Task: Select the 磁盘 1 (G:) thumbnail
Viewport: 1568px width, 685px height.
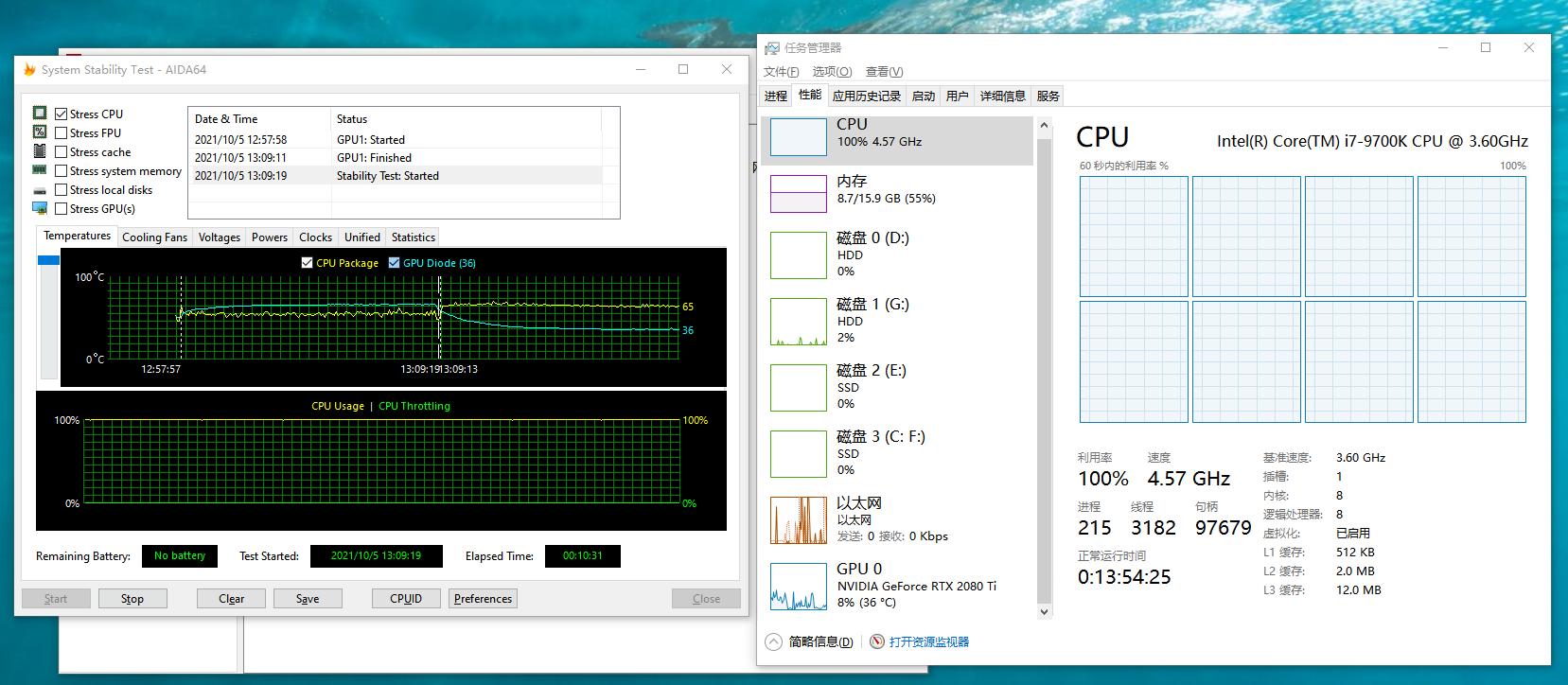Action: (799, 322)
